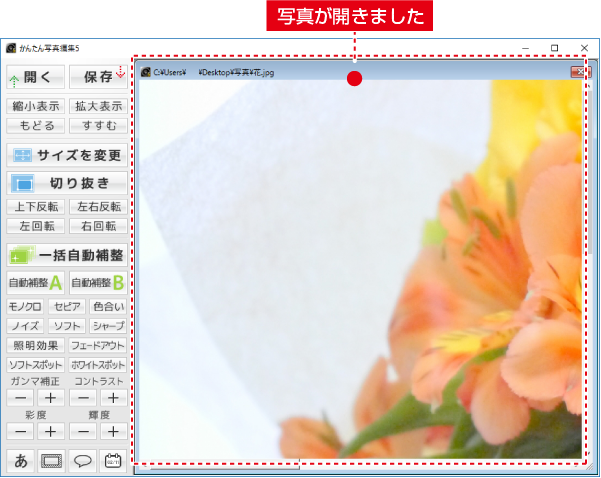This screenshot has width=601, height=478.
Task: Increase ガンマ補正 with the plus button
Action: pos(52,398)
